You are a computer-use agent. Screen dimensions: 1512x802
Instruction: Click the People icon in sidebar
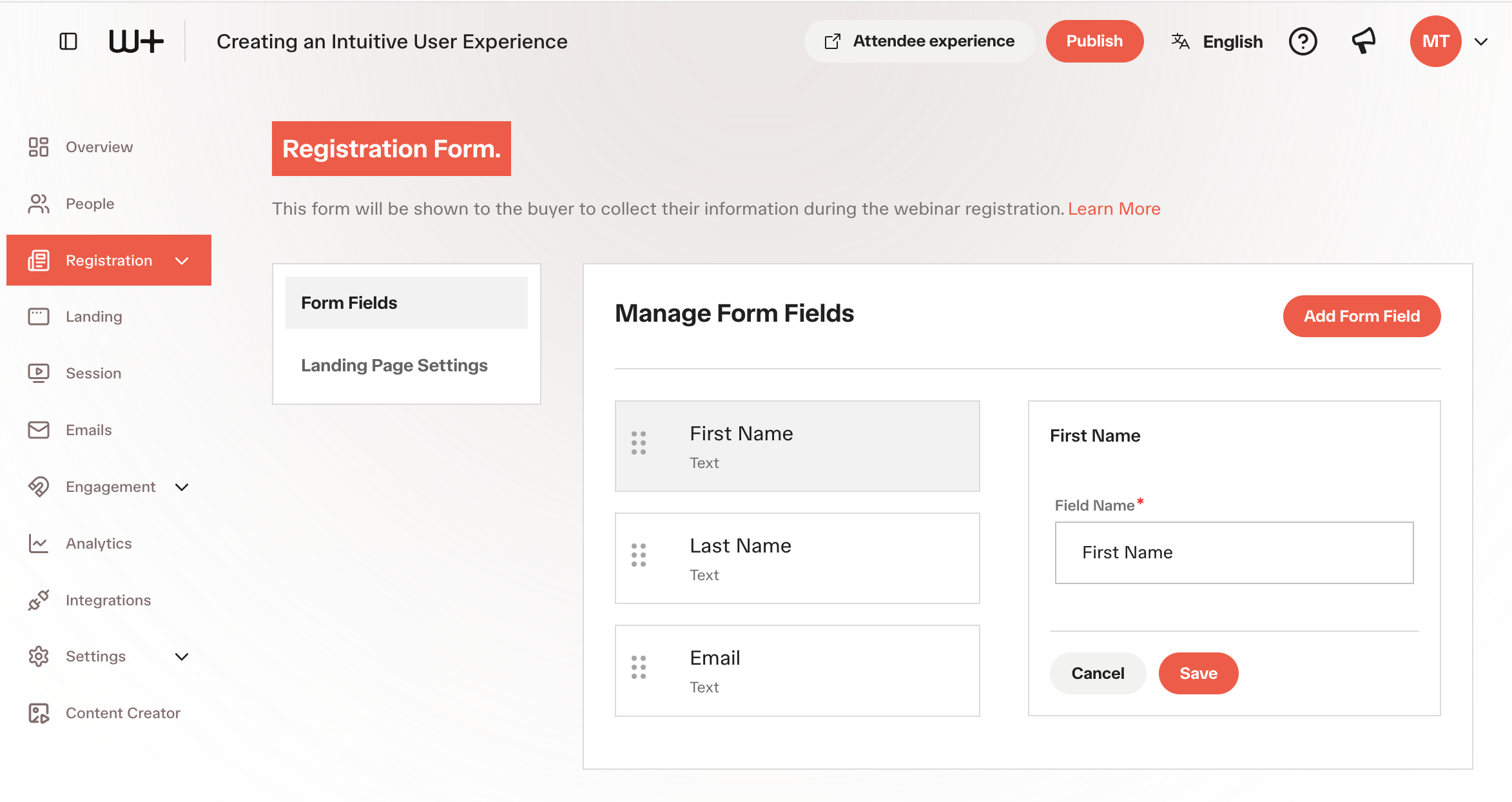[39, 204]
